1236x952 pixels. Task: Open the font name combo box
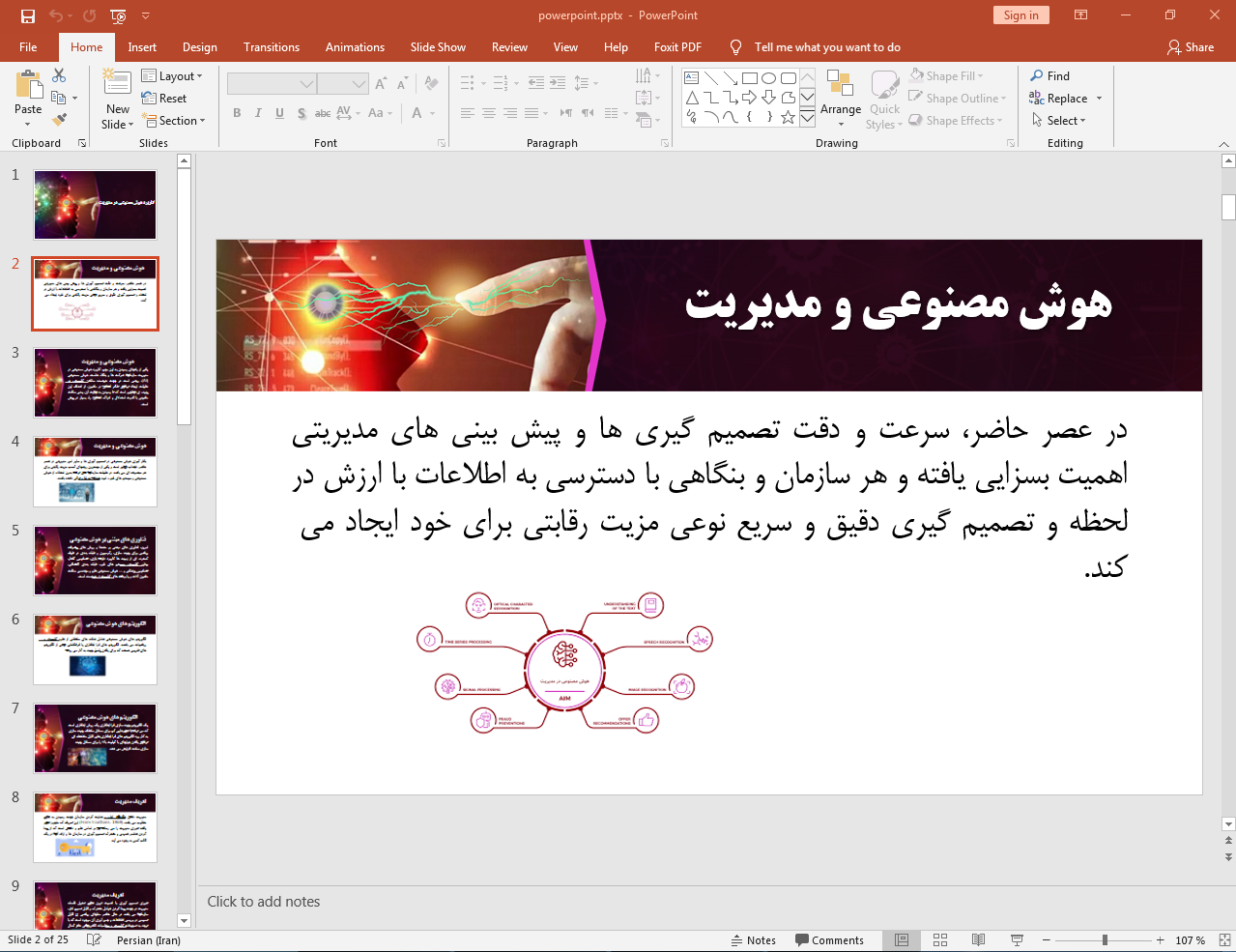(272, 84)
